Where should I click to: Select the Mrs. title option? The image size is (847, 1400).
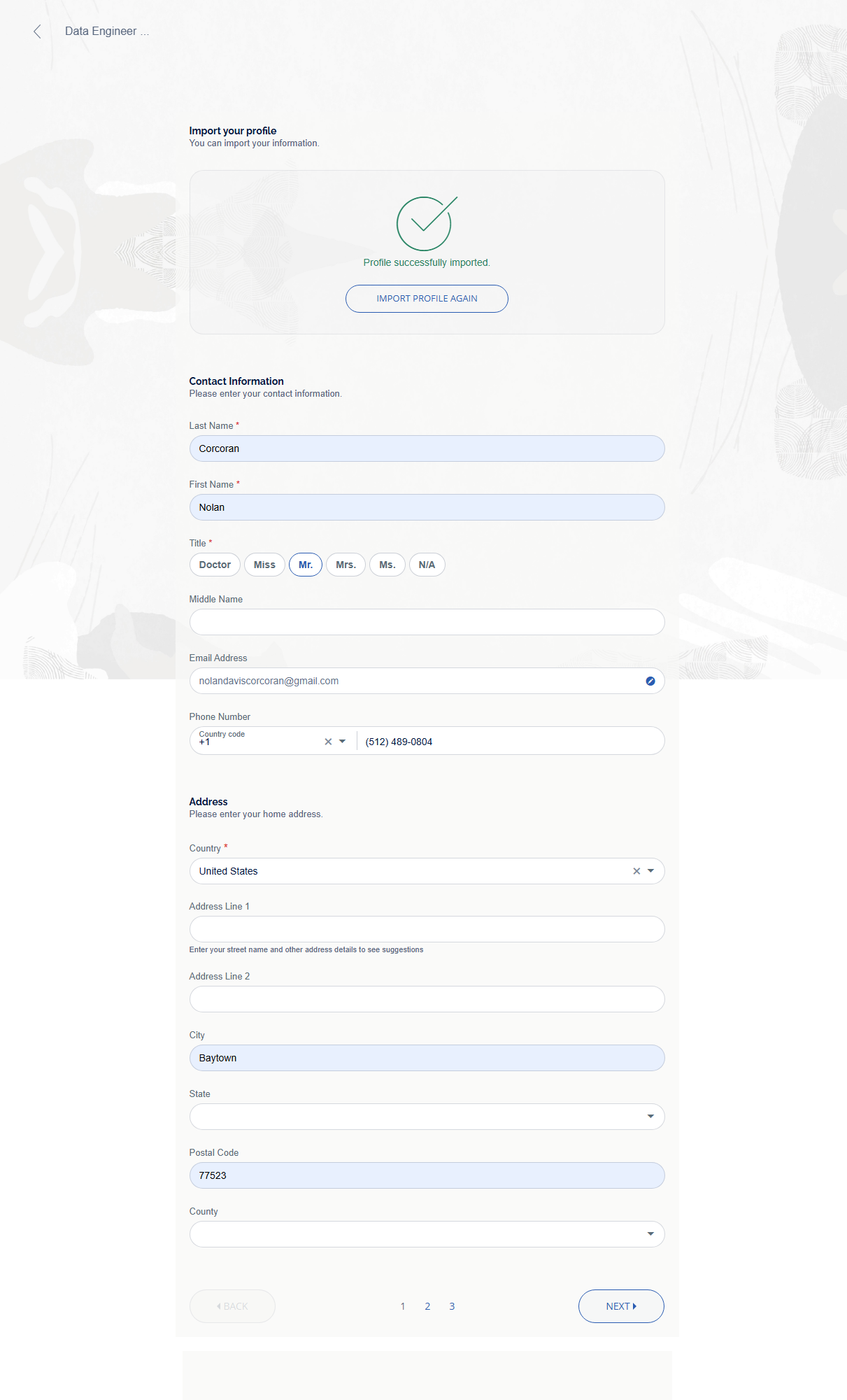point(346,565)
